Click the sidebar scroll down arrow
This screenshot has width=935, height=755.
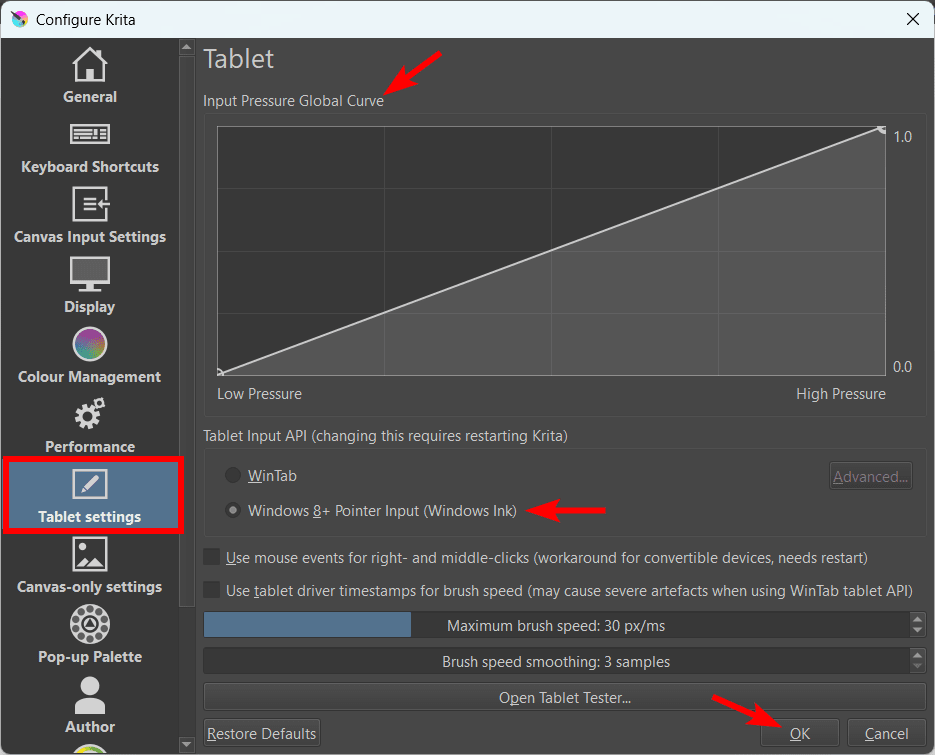coord(187,744)
